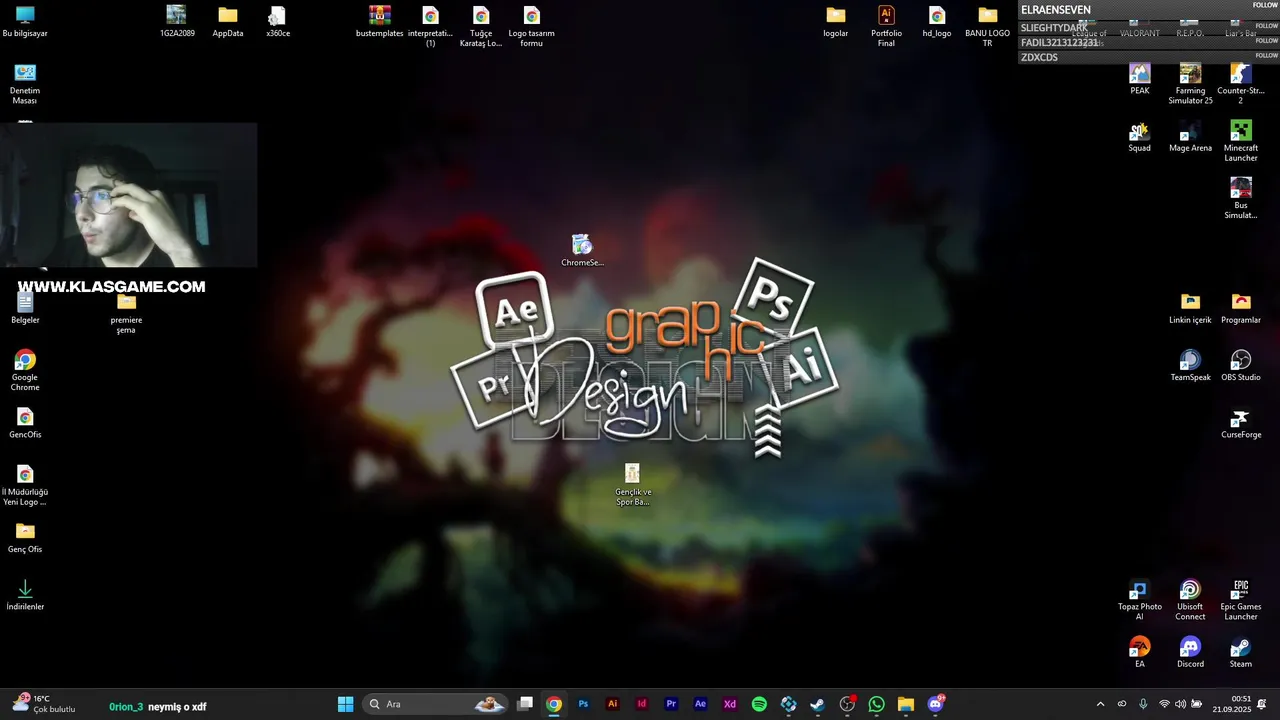The width and height of the screenshot is (1280, 720).
Task: Open the İndirilenler downloads shortcut
Action: click(x=25, y=595)
